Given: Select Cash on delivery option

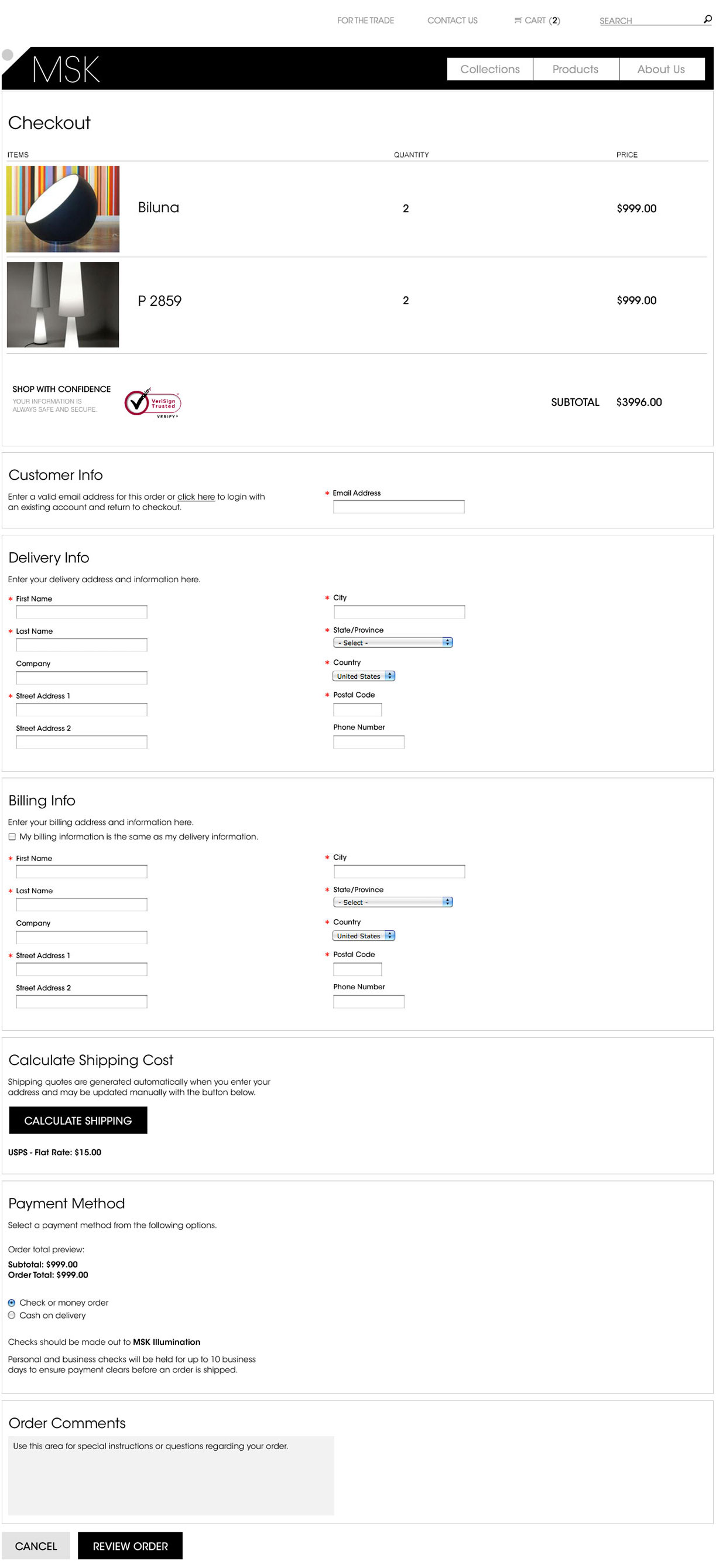Looking at the screenshot, I should (x=12, y=1315).
